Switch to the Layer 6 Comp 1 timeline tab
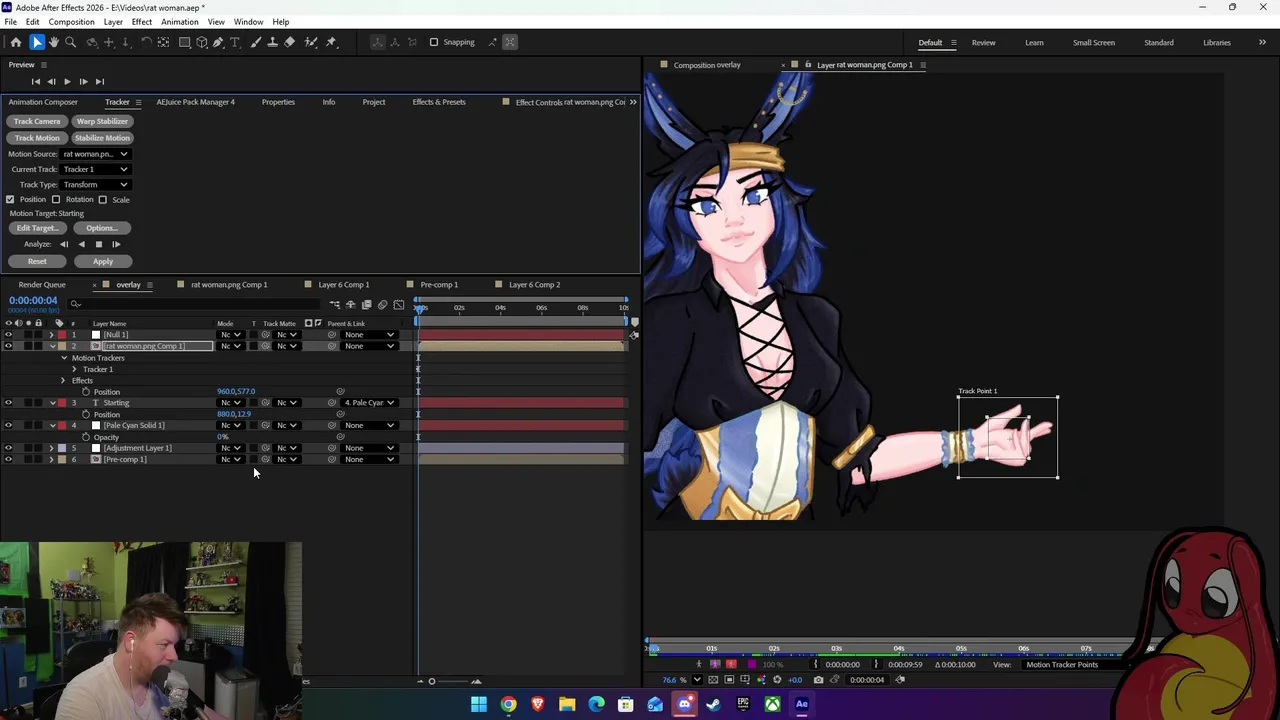 coord(344,285)
